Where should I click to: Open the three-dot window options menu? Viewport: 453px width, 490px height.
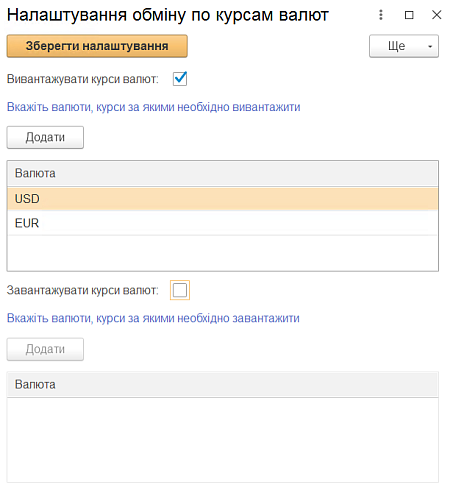[x=381, y=15]
